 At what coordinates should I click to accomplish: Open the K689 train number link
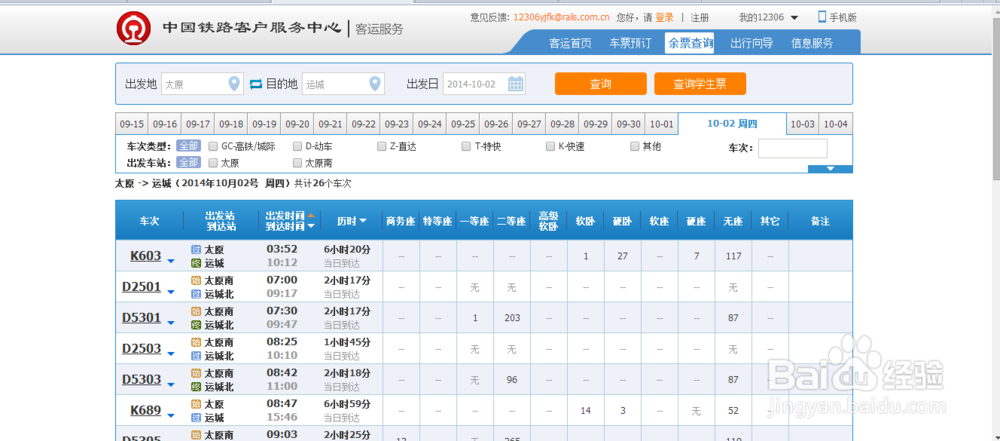[145, 410]
